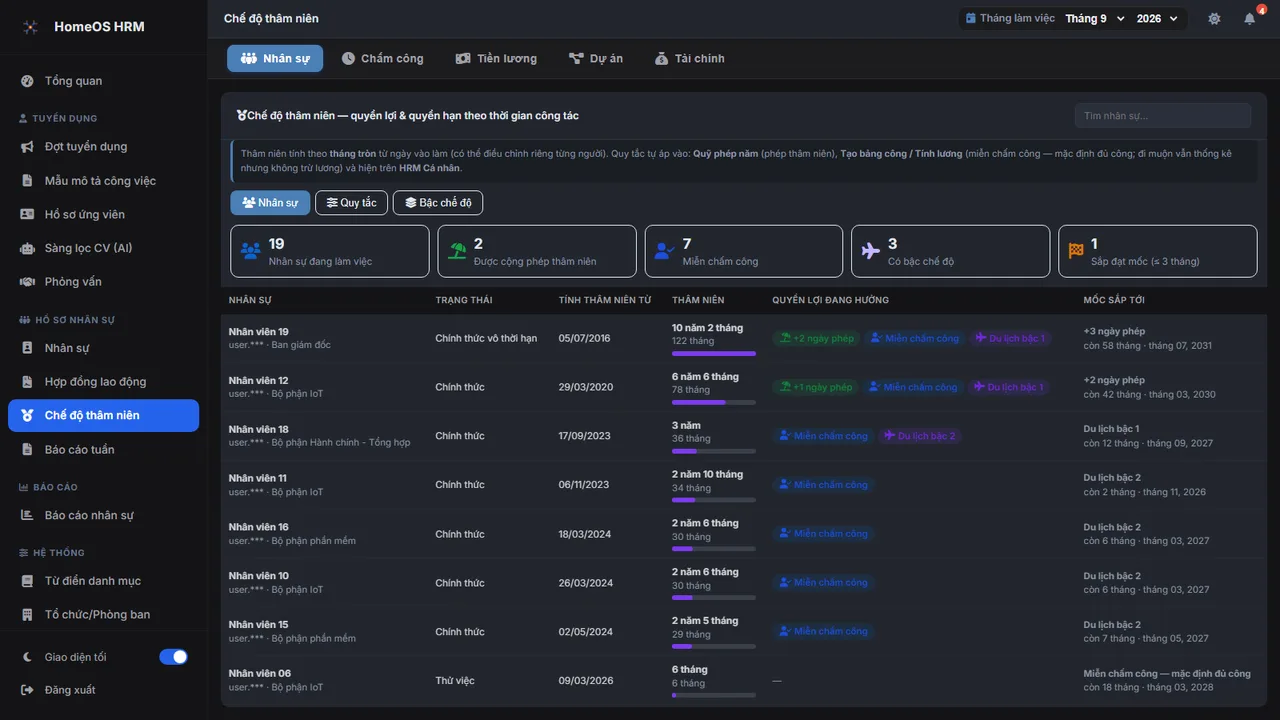Click the Nhân viên 12 seniority progress bar
The image size is (1280, 720).
[714, 402]
